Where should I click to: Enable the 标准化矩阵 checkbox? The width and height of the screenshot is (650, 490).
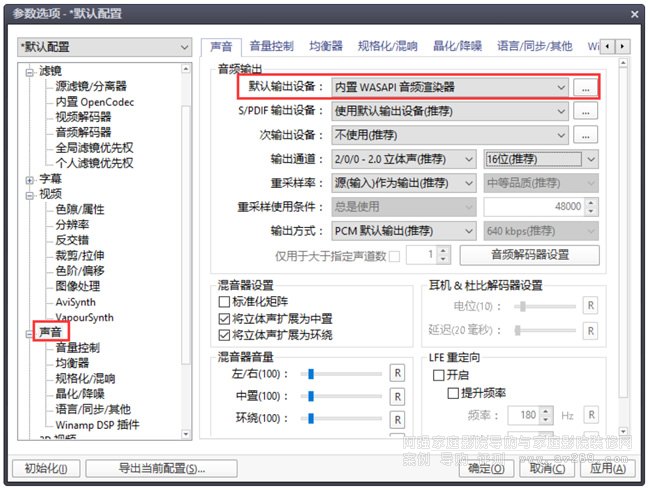point(224,302)
